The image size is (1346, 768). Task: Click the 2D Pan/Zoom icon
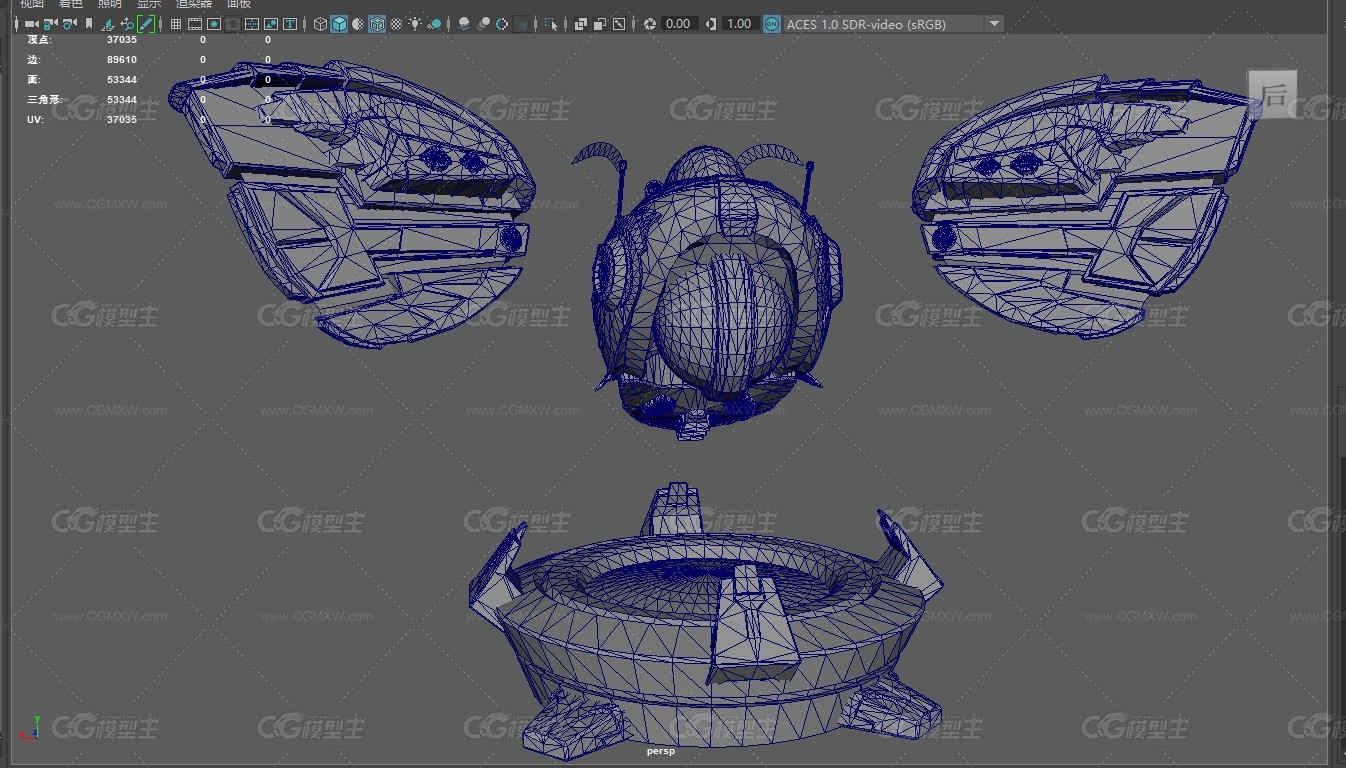pyautogui.click(x=127, y=24)
